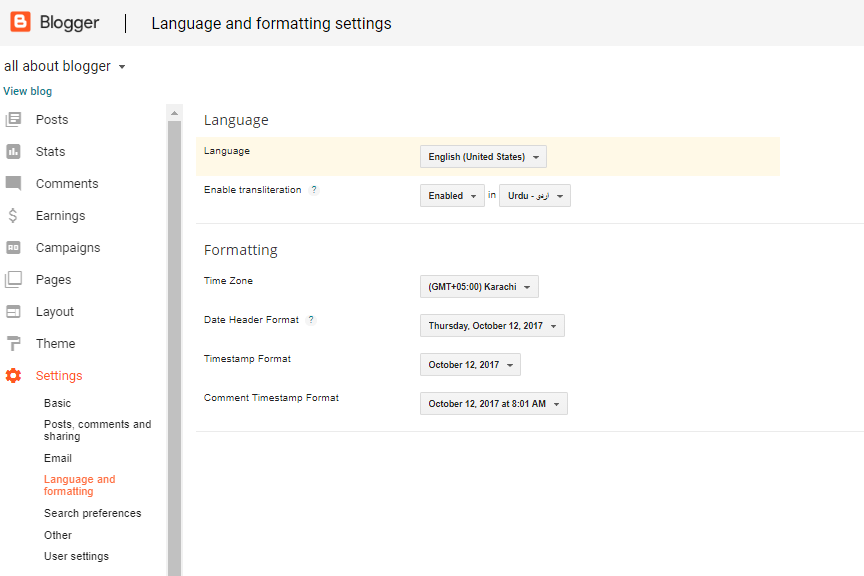Select the Pages icon

click(14, 279)
